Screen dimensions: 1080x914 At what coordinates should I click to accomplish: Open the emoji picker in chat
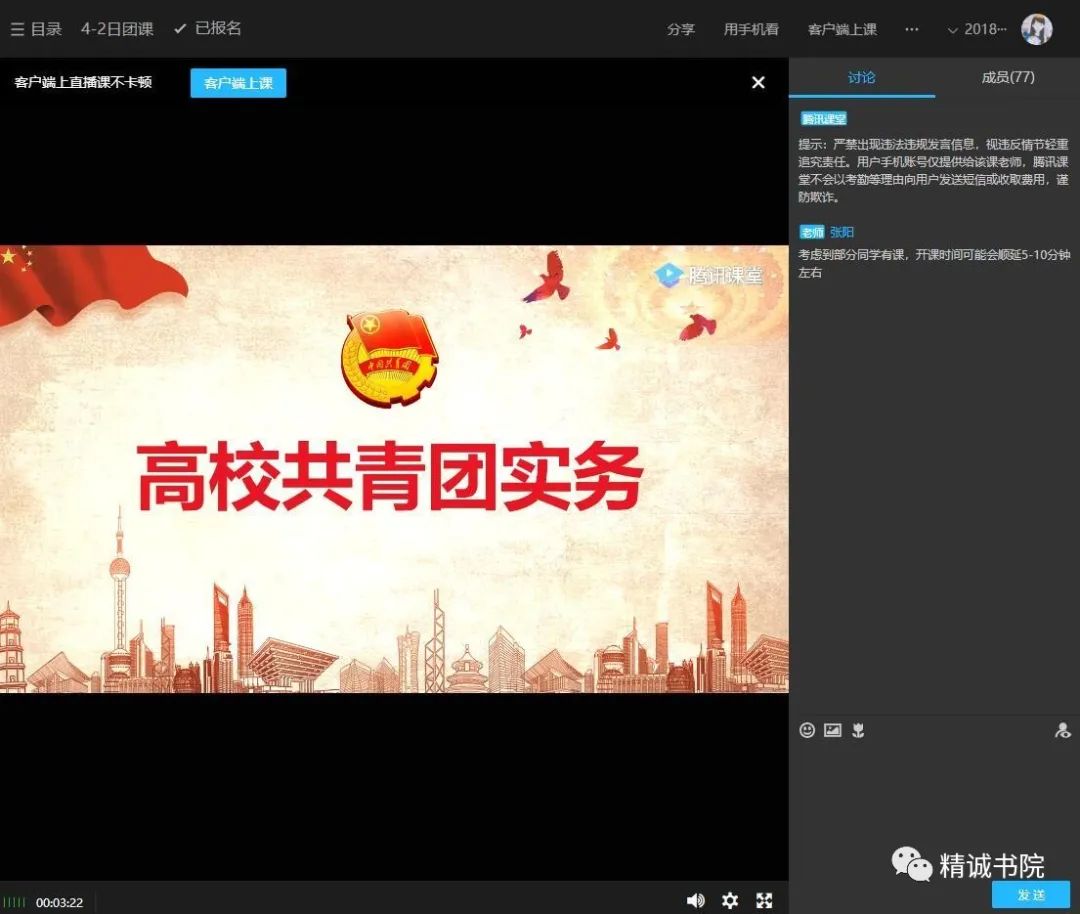pos(807,731)
